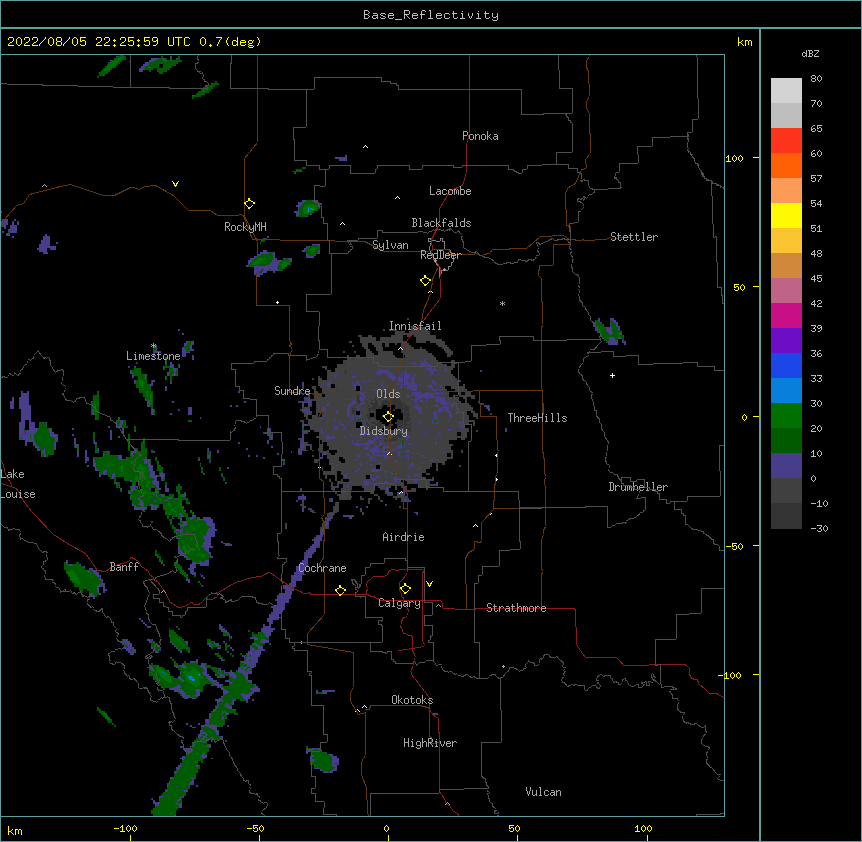Select the green 20-30 dBZ legend swatch
The image size is (862, 842).
[786, 416]
